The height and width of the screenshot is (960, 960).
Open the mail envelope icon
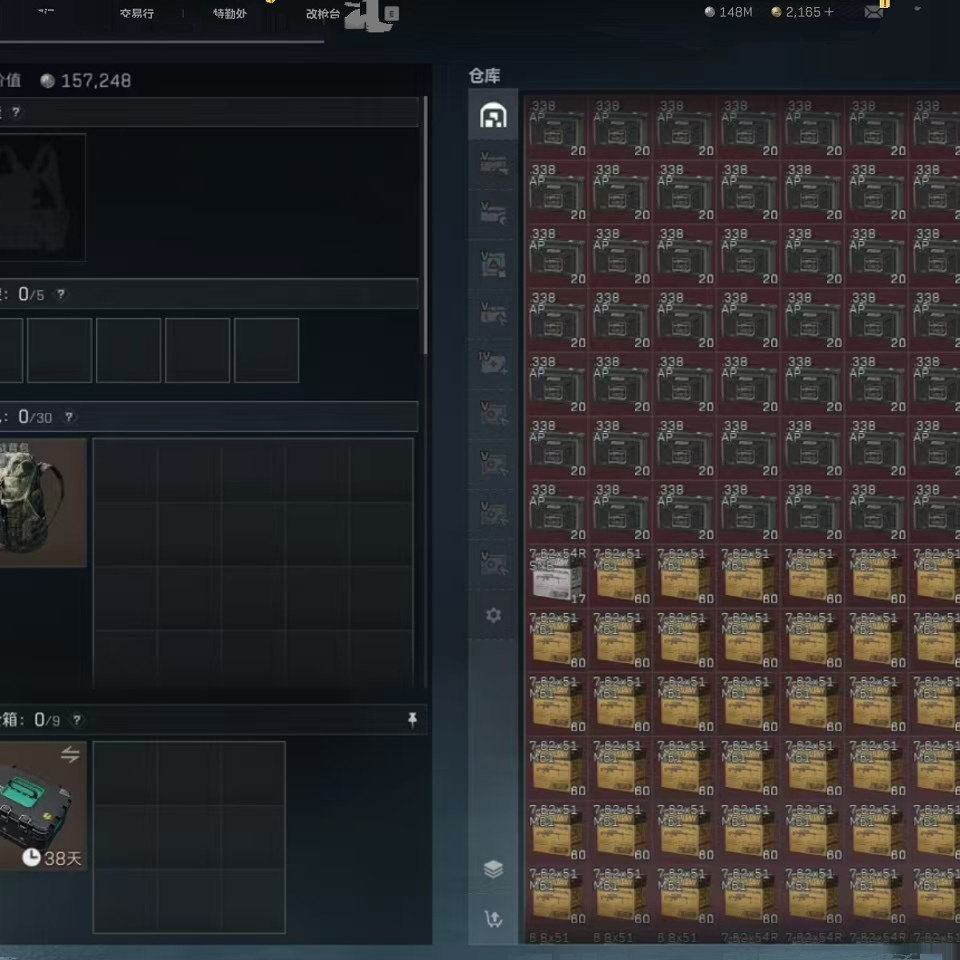pyautogui.click(x=874, y=12)
